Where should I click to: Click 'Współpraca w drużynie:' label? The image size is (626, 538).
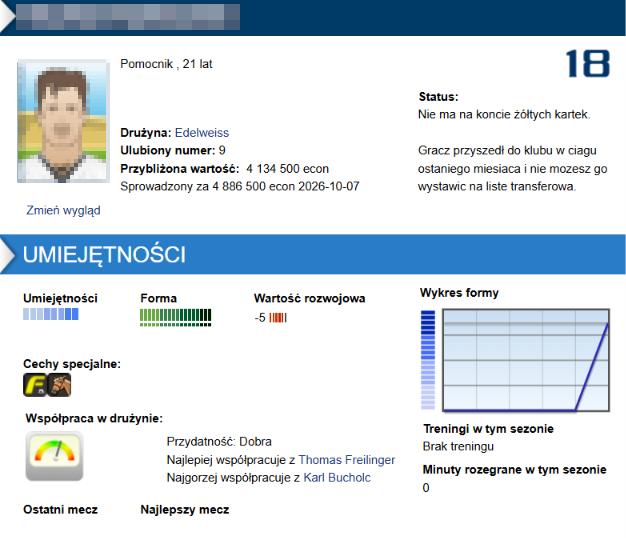[x=94, y=418]
